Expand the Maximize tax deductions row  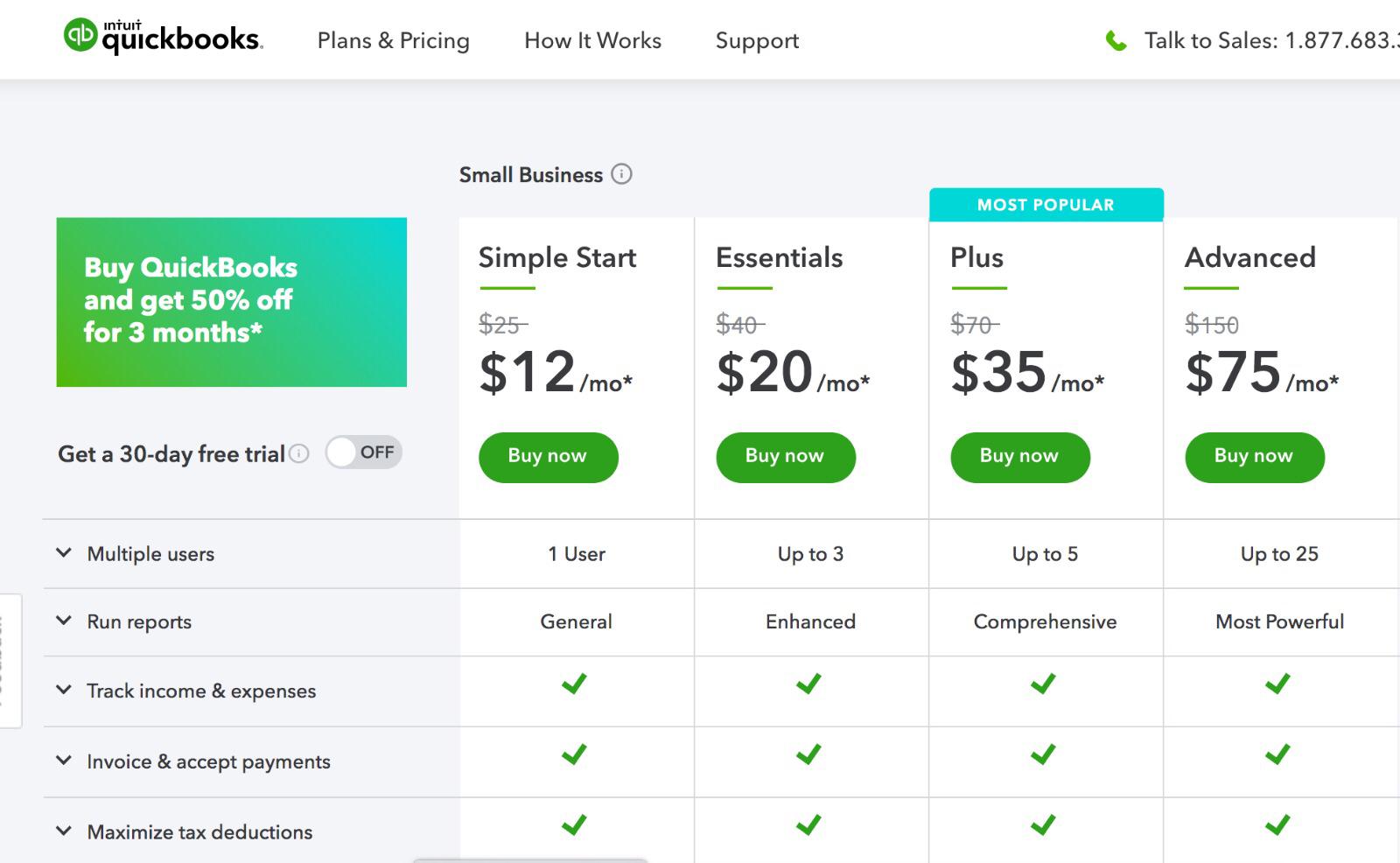tap(64, 831)
